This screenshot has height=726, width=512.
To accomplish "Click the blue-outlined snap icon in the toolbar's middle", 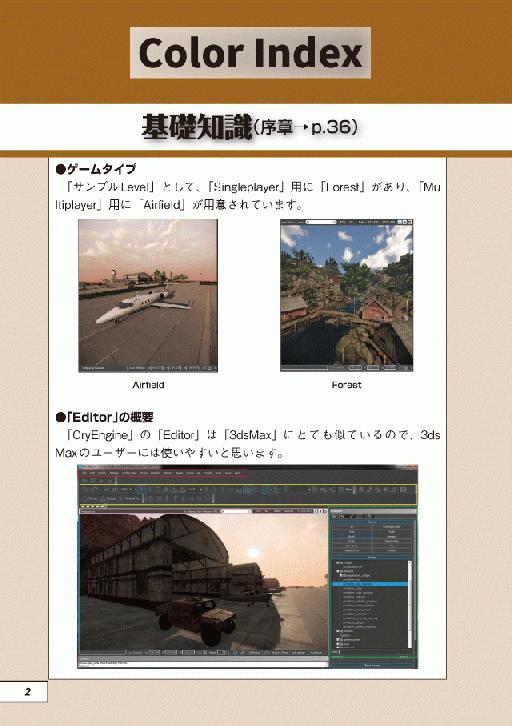I will 266,490.
